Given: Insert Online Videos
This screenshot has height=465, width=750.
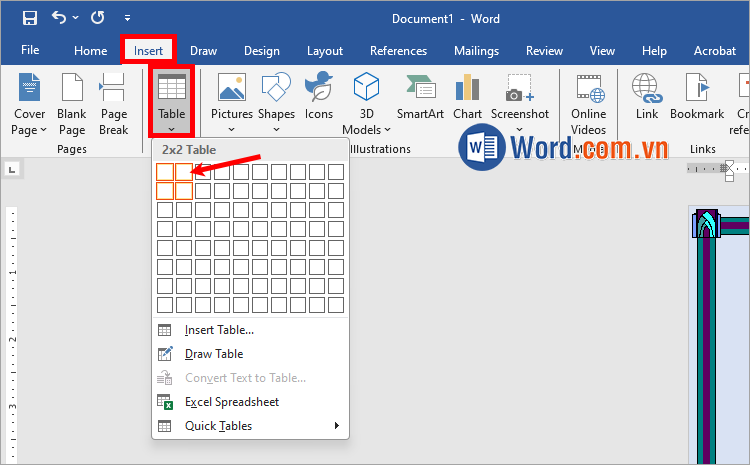Looking at the screenshot, I should (x=588, y=105).
